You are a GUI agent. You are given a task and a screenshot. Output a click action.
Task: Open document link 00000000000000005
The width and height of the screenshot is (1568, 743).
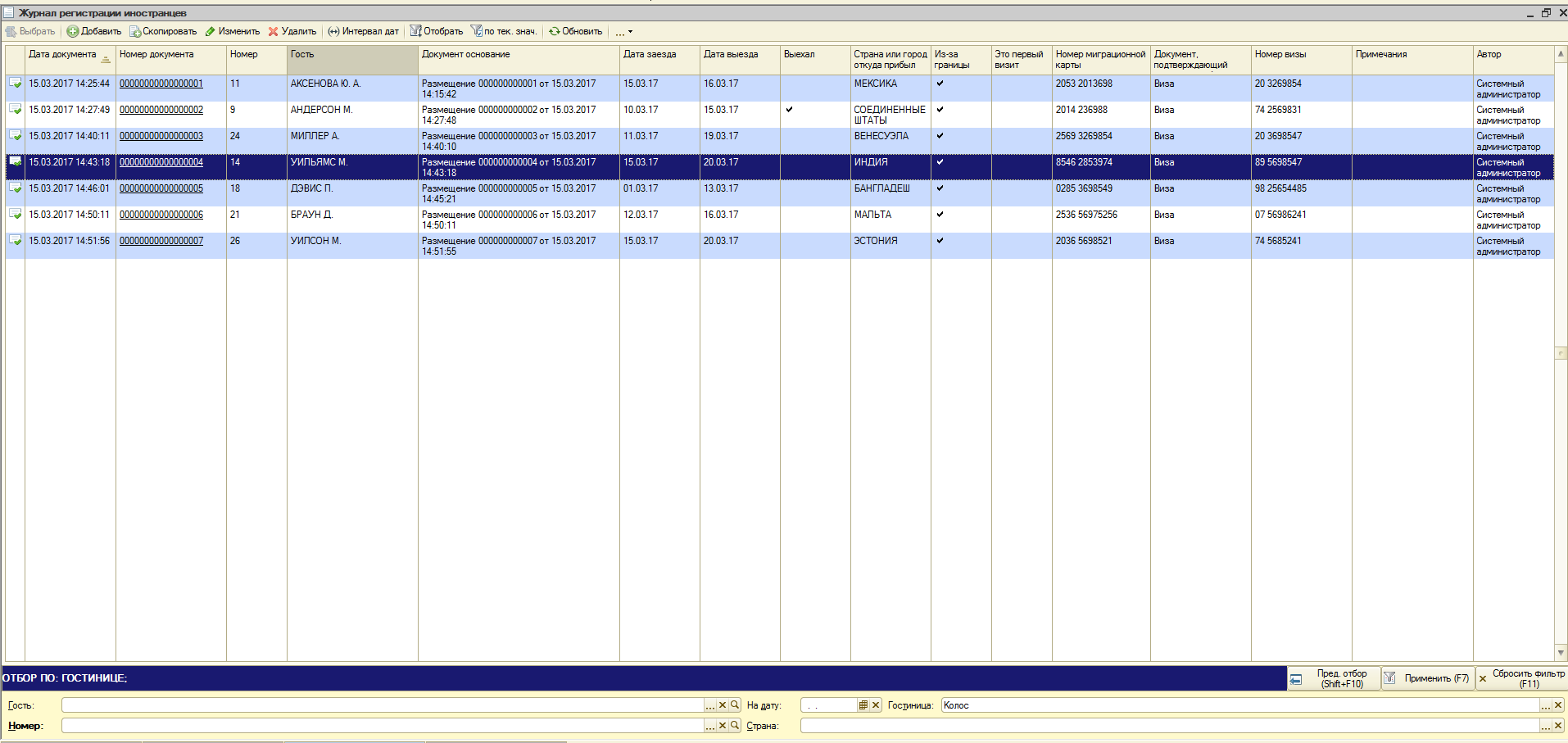(x=161, y=188)
